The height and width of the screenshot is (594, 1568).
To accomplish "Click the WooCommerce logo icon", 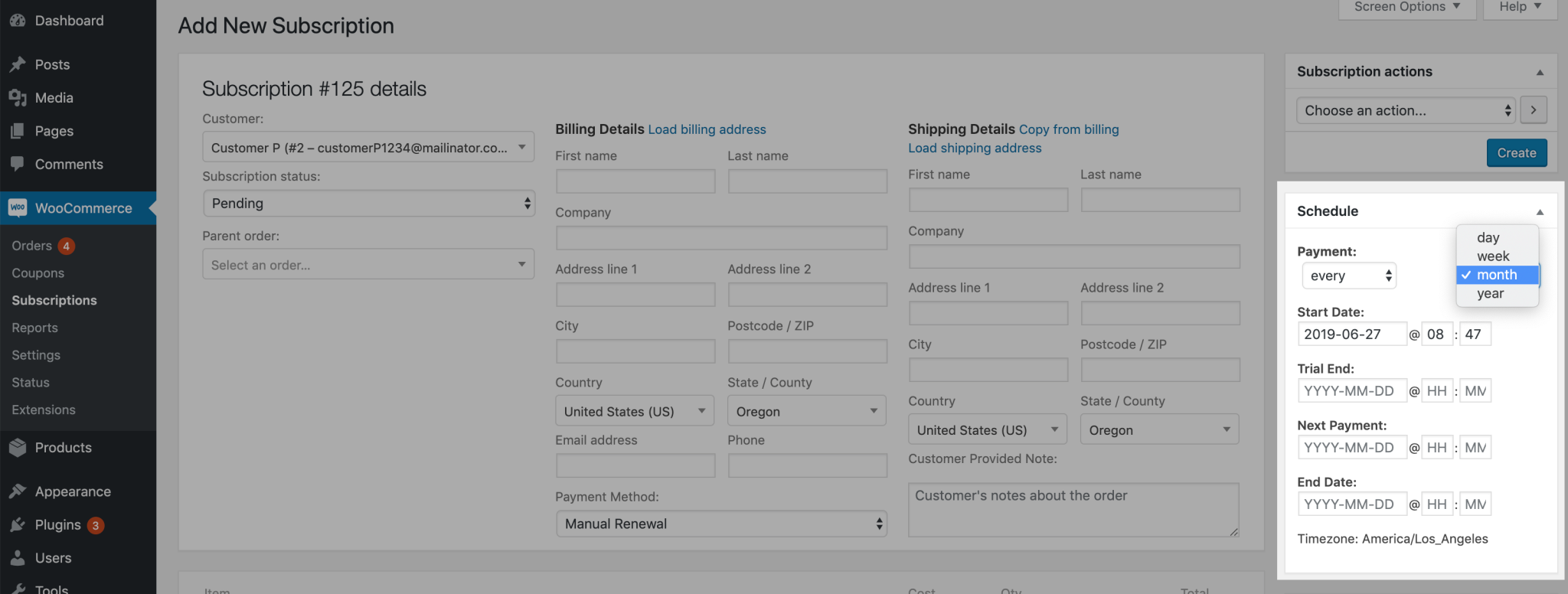I will (x=18, y=208).
